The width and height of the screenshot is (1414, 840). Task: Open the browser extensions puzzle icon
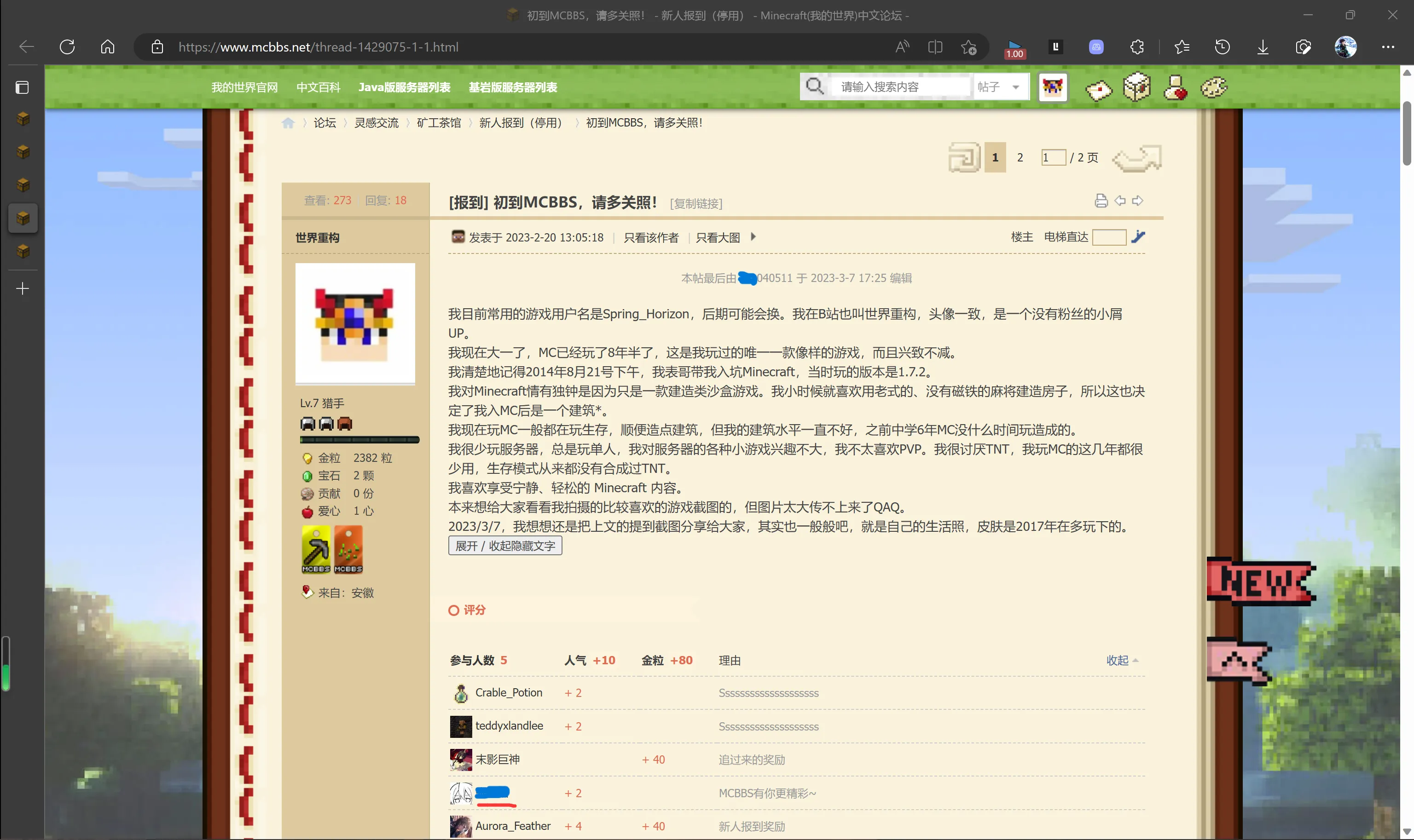[x=1137, y=47]
